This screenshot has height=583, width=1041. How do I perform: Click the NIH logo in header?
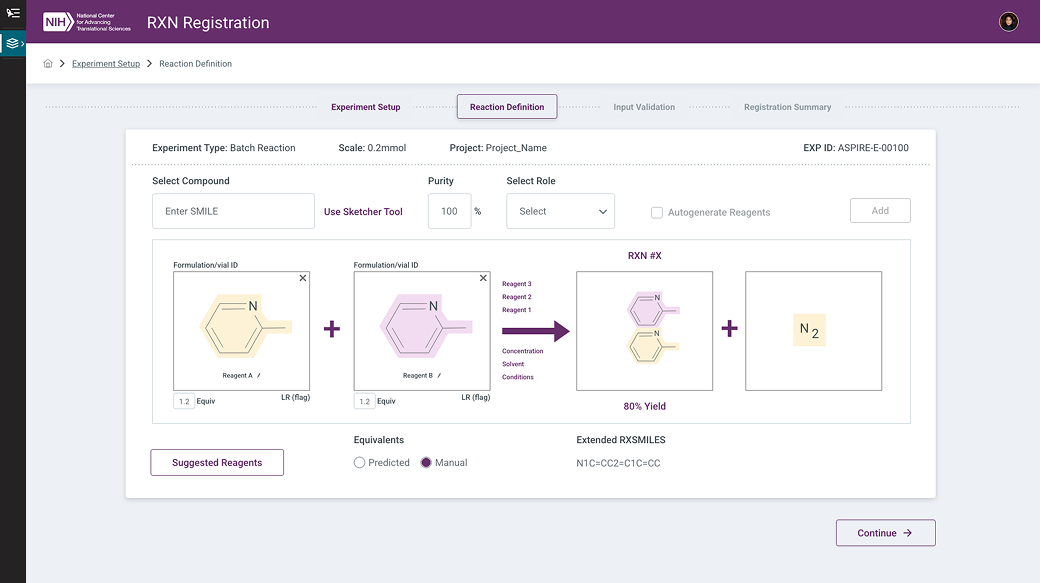pos(58,22)
